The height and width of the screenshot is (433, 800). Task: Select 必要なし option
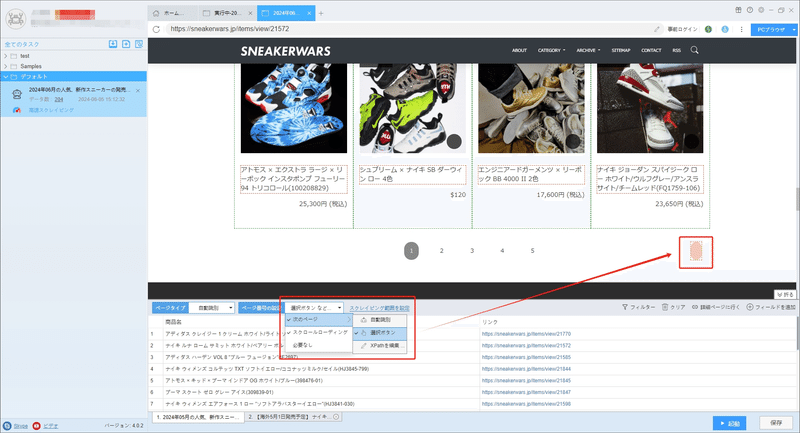coord(319,345)
